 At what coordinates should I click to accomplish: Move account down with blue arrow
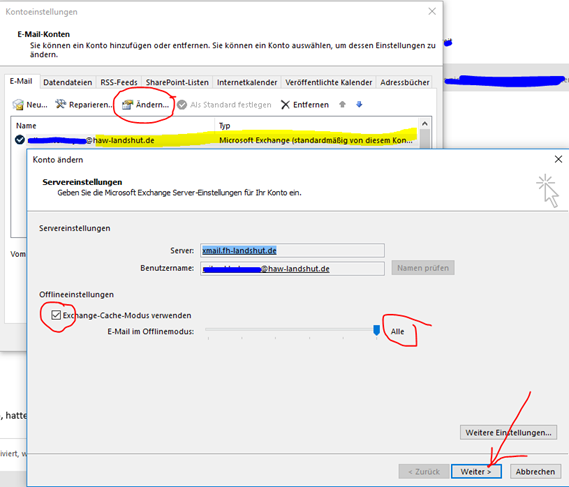(359, 105)
